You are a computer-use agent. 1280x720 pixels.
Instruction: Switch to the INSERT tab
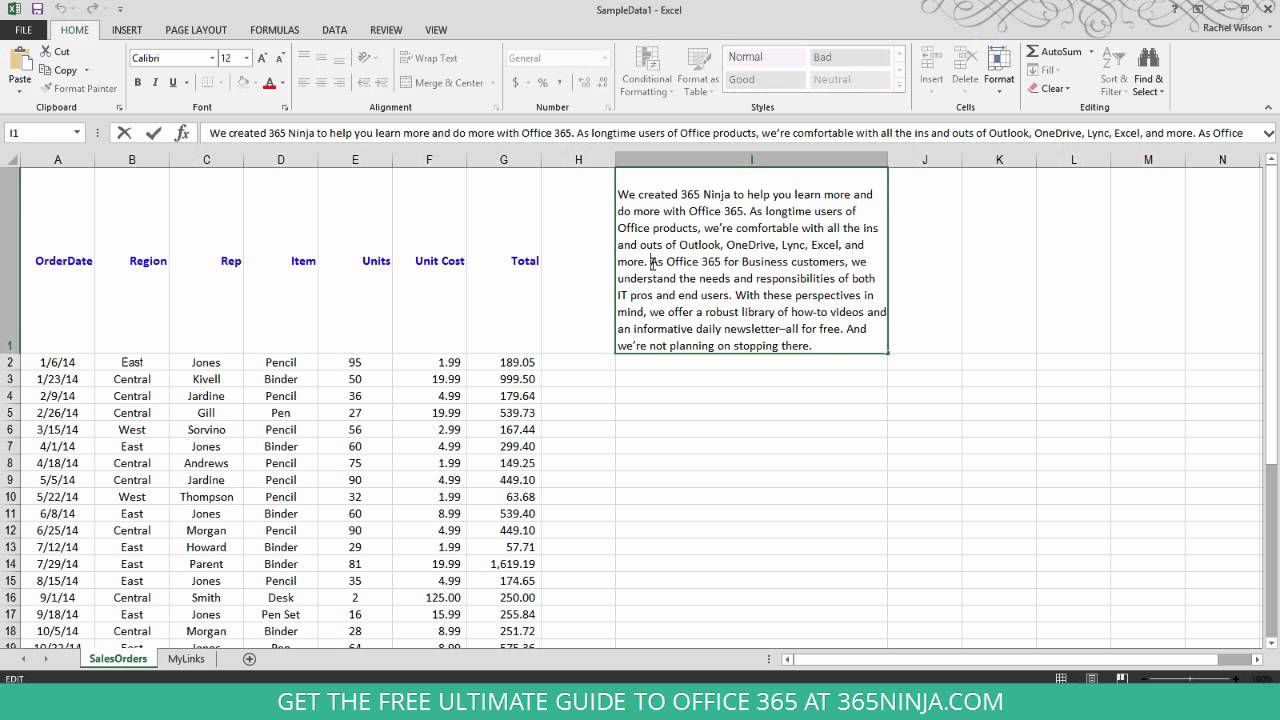[x=127, y=30]
